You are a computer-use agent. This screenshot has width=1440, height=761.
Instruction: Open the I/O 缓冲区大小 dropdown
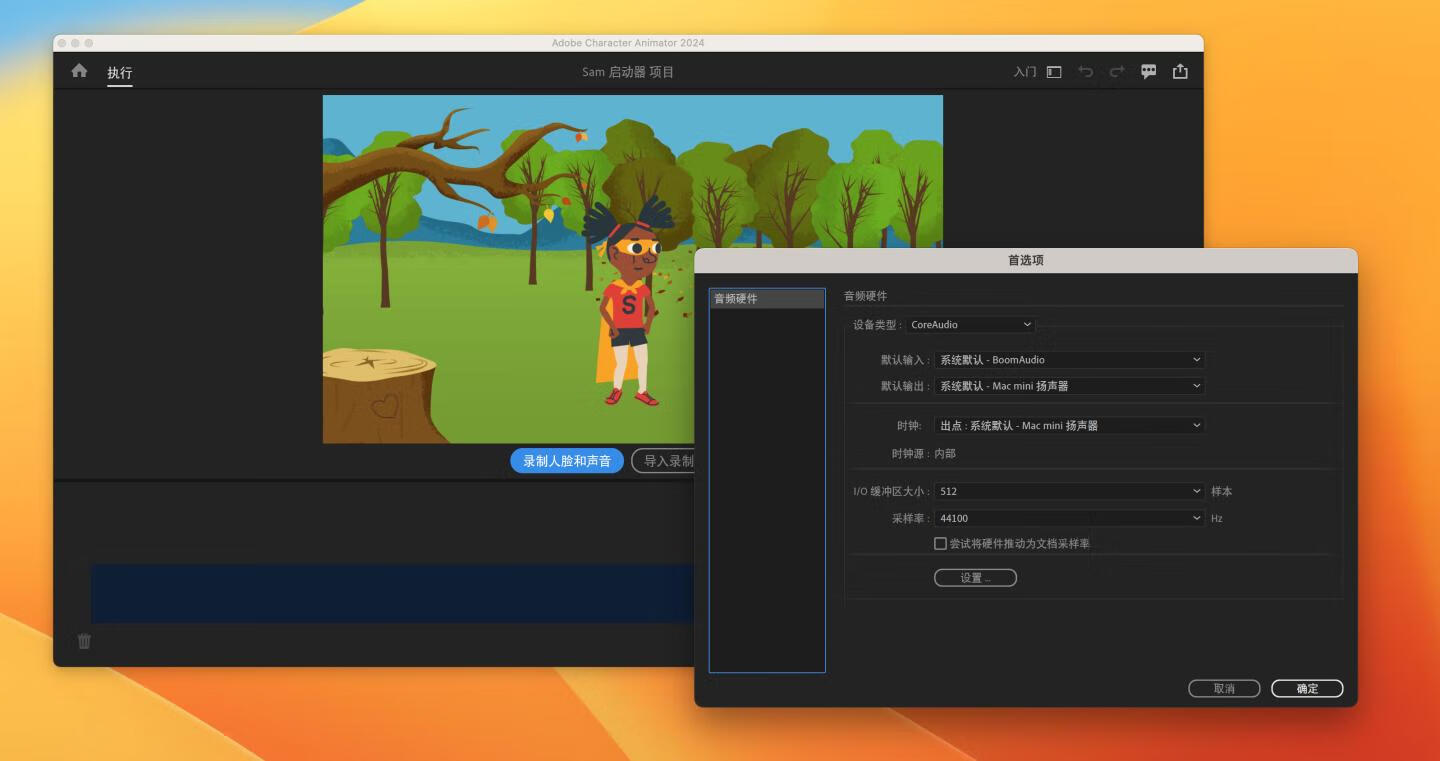(1069, 492)
